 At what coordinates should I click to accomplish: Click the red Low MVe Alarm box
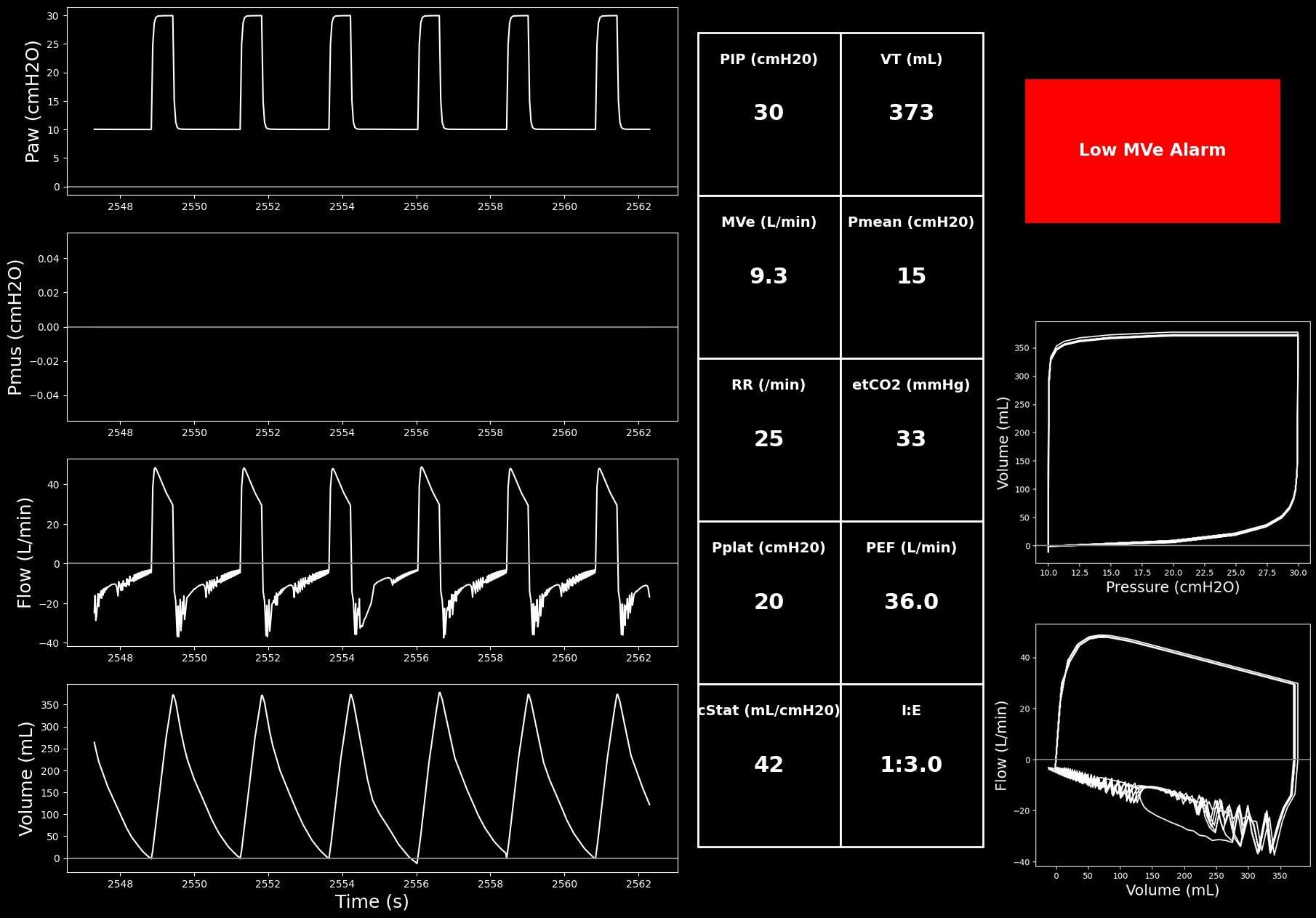pyautogui.click(x=1152, y=150)
